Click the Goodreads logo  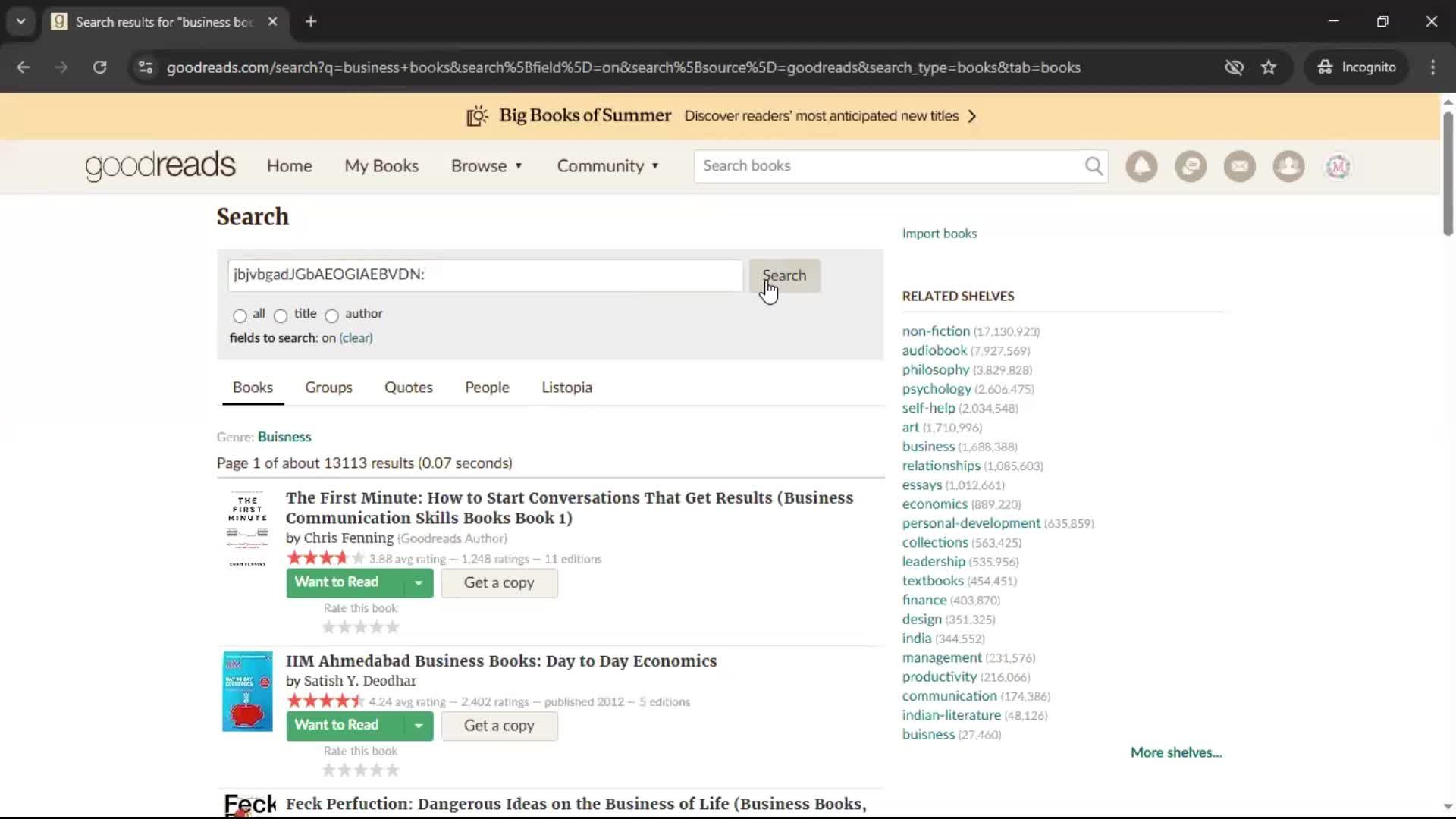click(160, 166)
